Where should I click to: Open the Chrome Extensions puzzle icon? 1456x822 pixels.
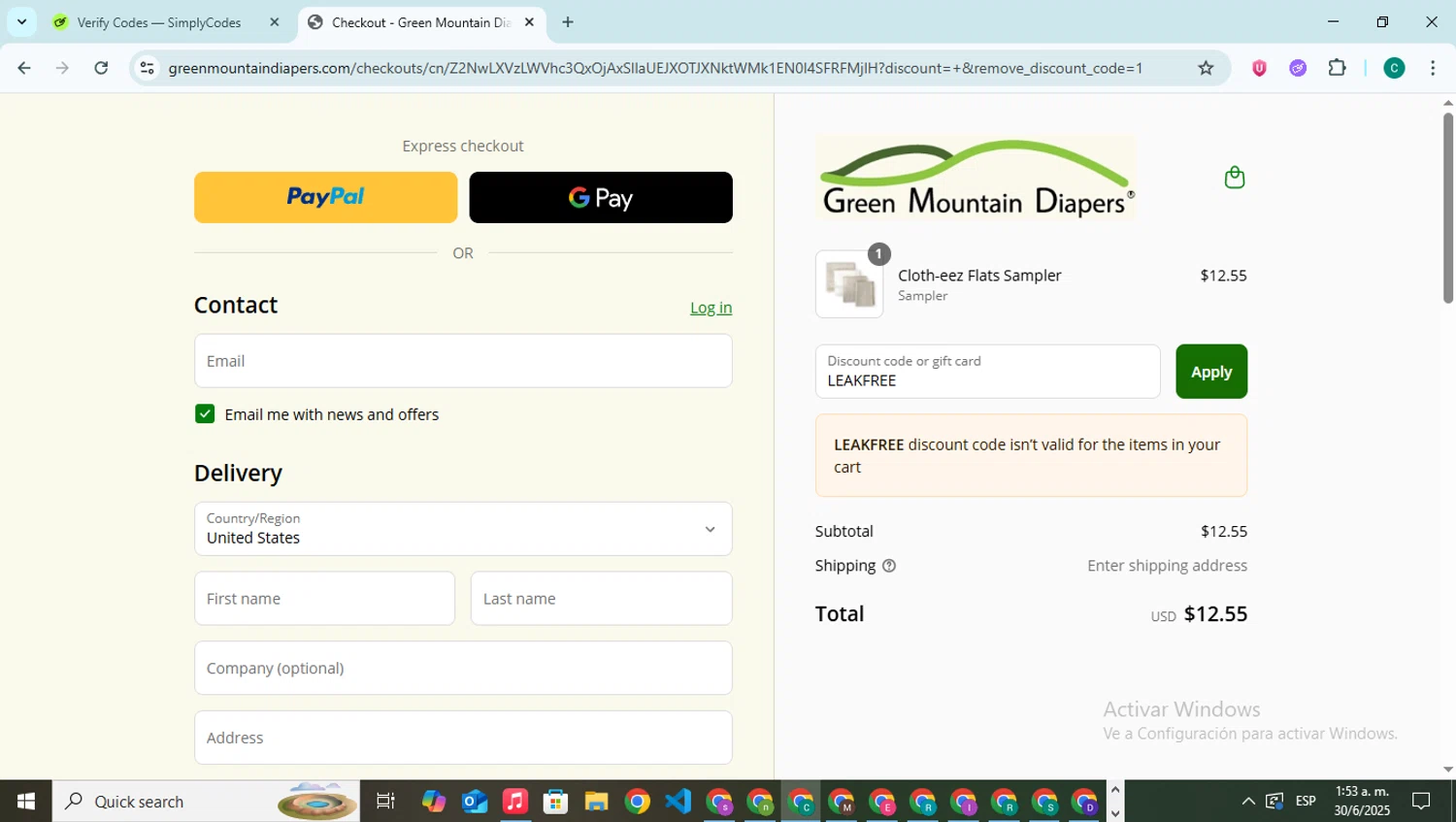click(x=1337, y=68)
